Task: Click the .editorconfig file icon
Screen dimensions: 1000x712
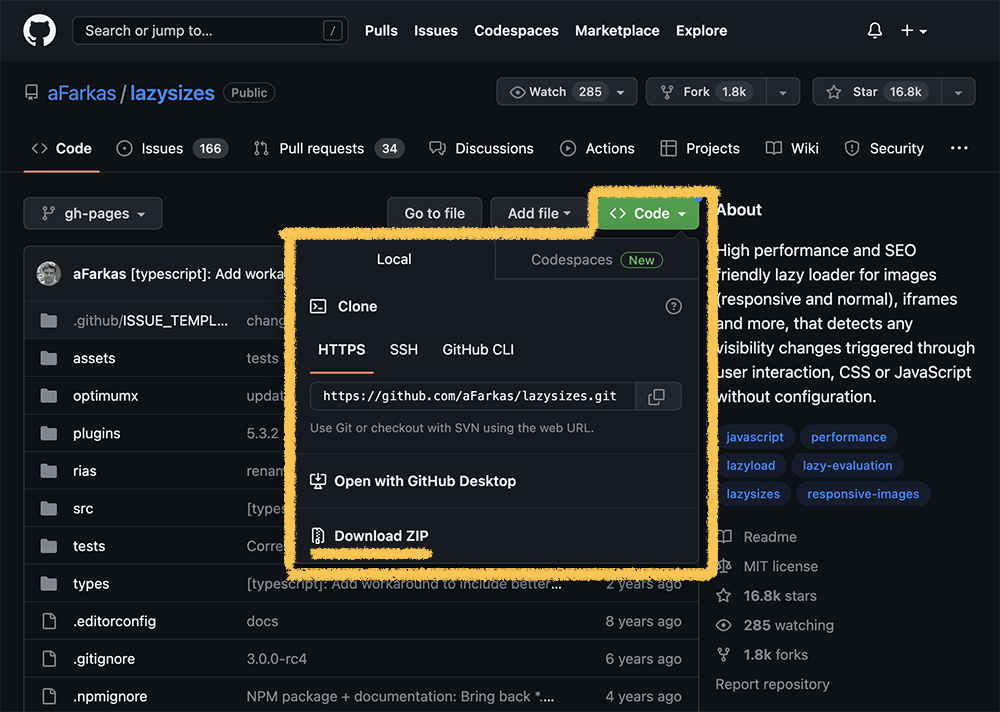Action: coord(49,621)
